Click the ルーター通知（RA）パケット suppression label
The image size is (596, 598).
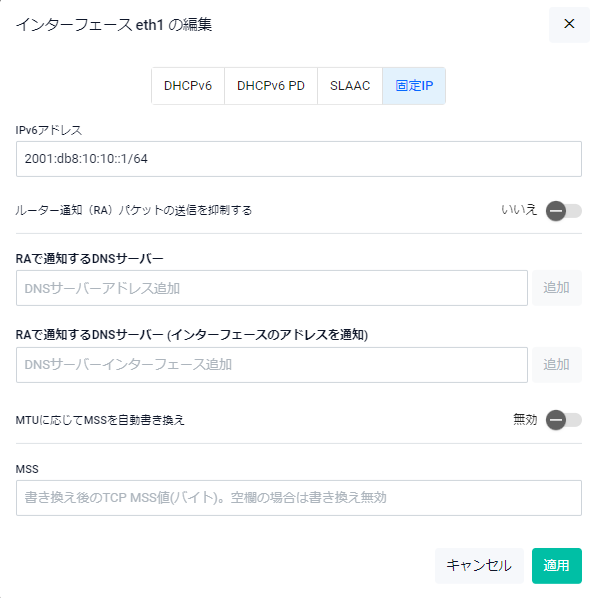coord(133,210)
